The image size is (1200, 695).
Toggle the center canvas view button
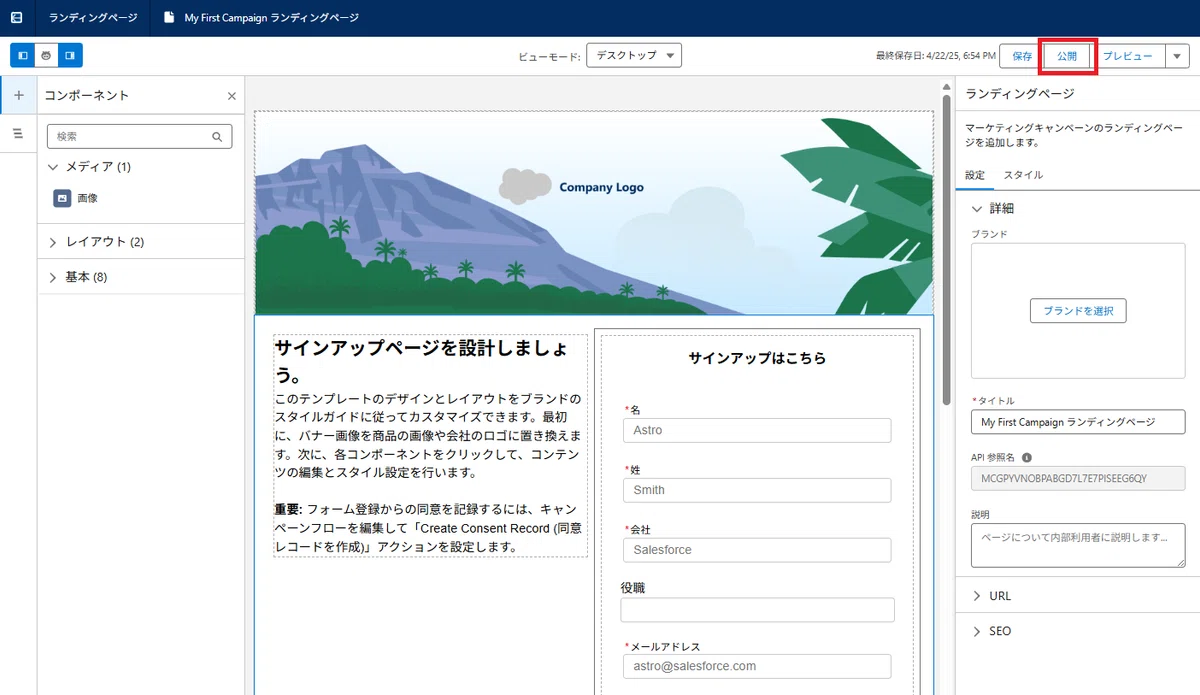pyautogui.click(x=46, y=55)
